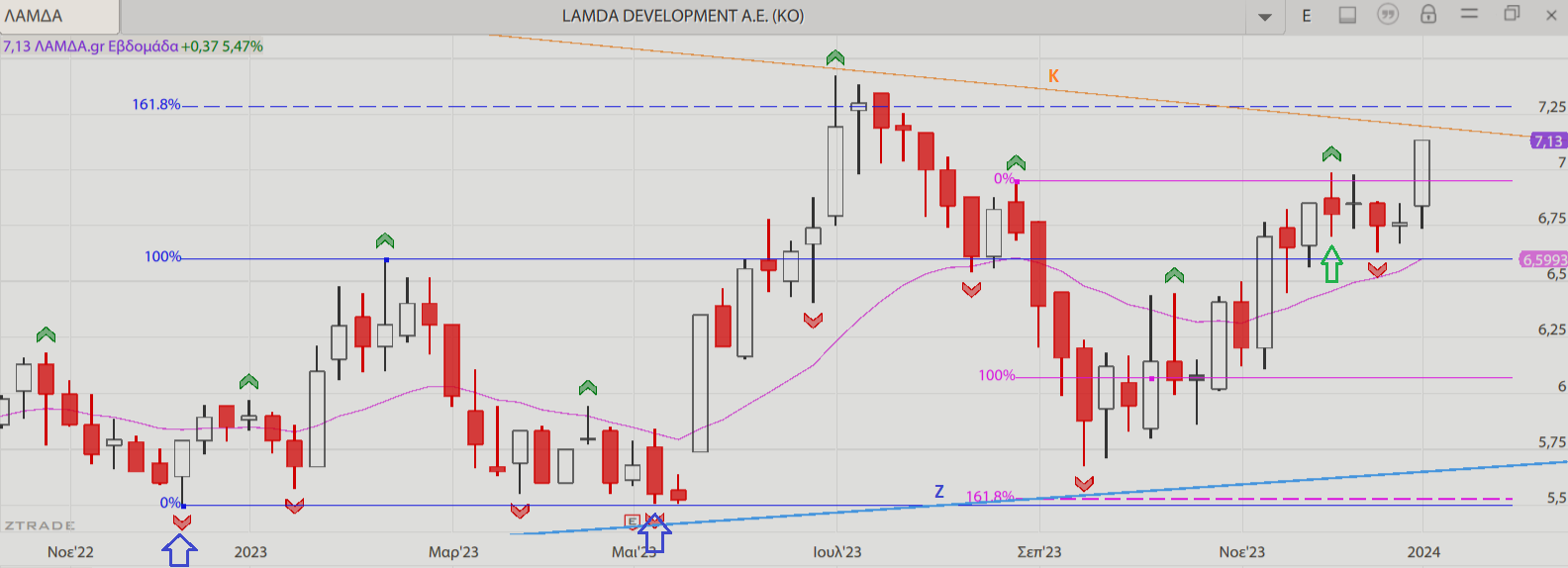The width and height of the screenshot is (1568, 568).
Task: Click the 2024 date axis label
Action: (1423, 552)
